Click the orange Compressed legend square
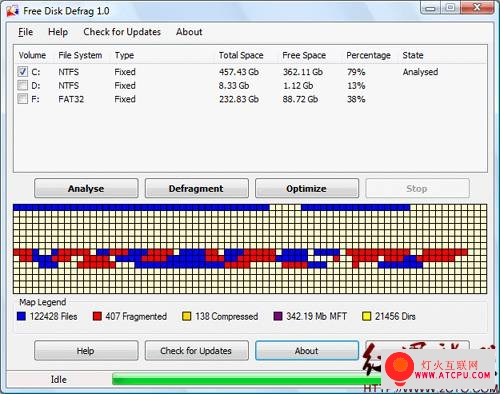Screen dimensions: 500x394 coord(187,316)
